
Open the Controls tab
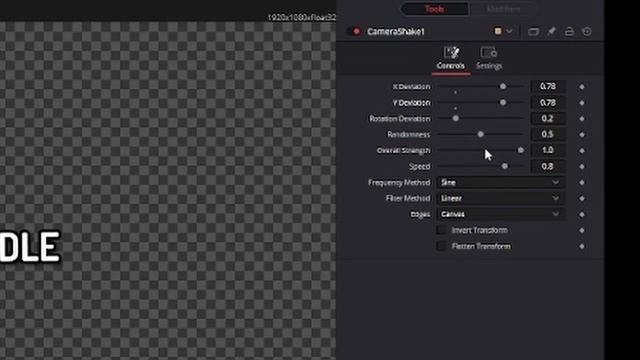pos(451,59)
